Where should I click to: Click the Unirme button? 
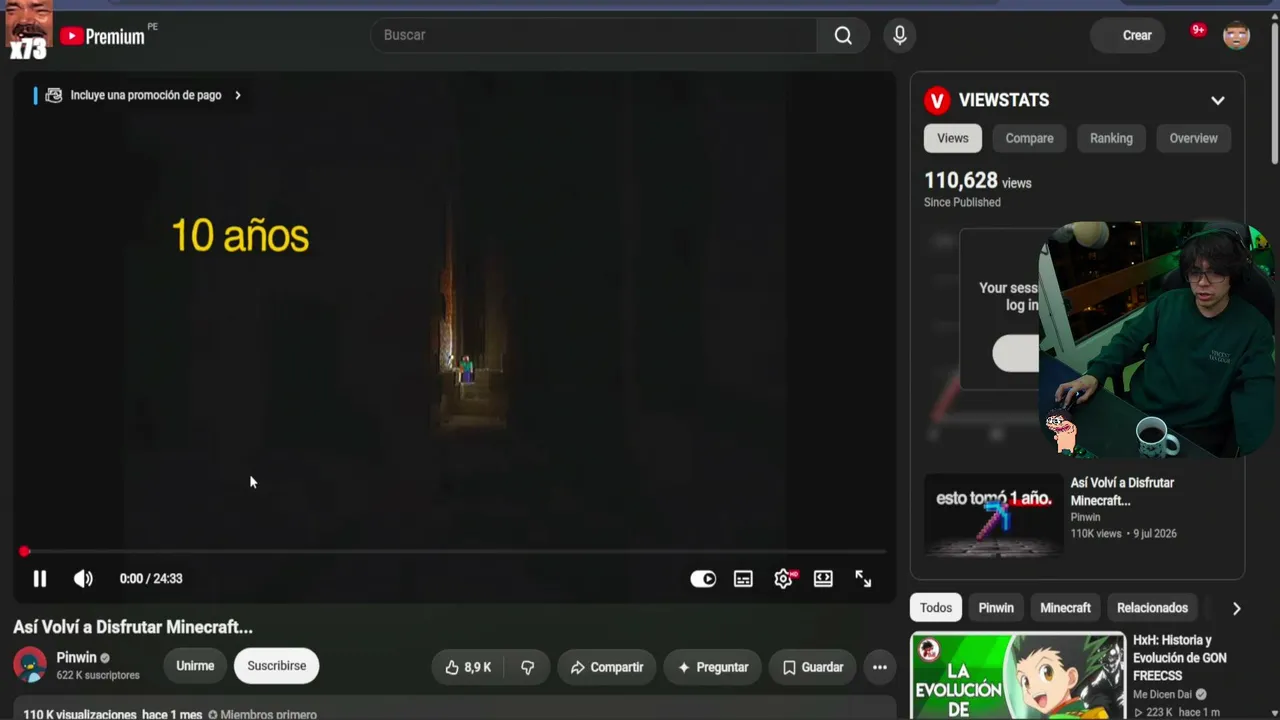pos(195,666)
